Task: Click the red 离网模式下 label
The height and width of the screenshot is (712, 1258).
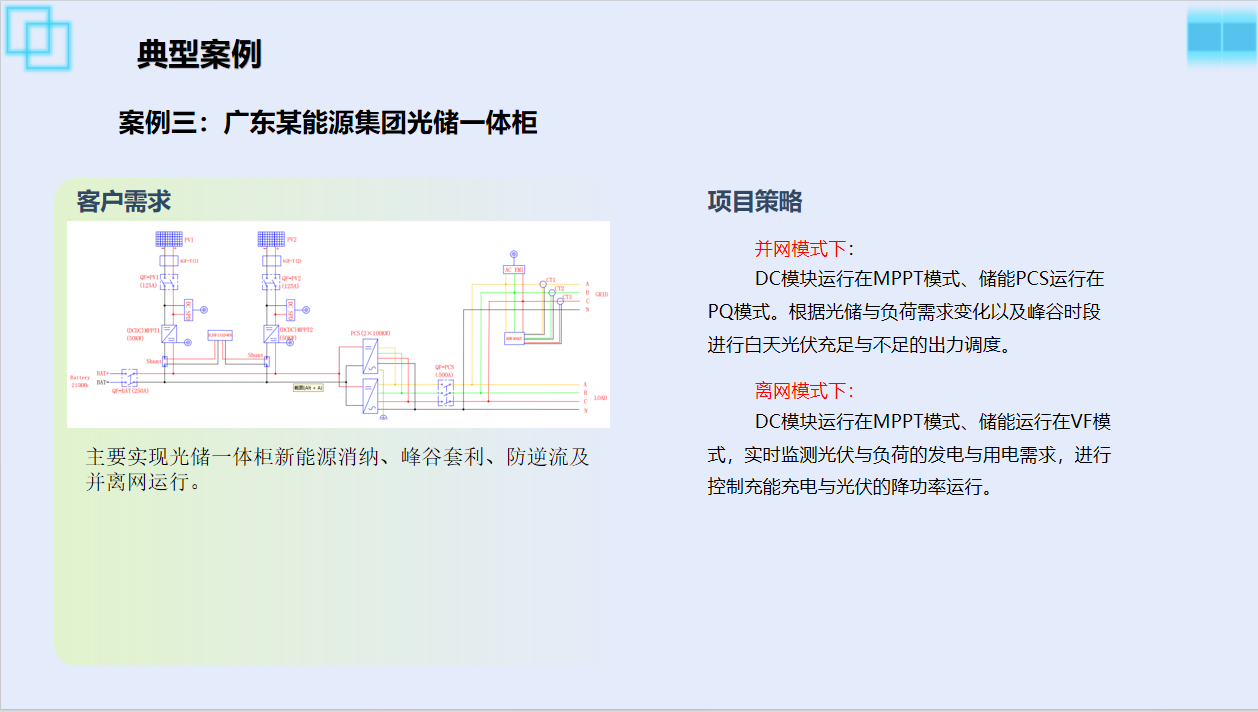Action: coord(803,391)
